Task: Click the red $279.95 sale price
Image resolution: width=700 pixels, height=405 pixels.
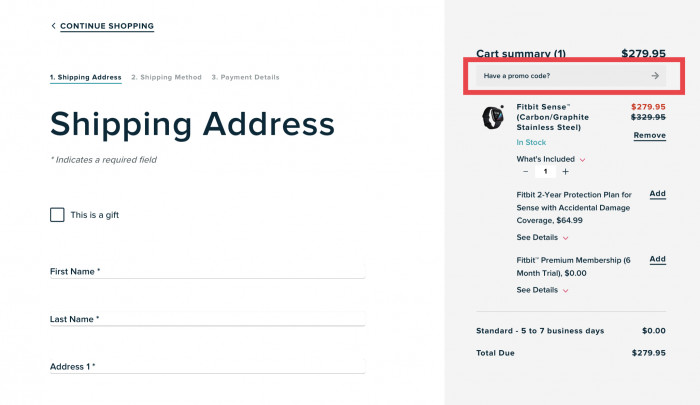Action: click(x=648, y=107)
